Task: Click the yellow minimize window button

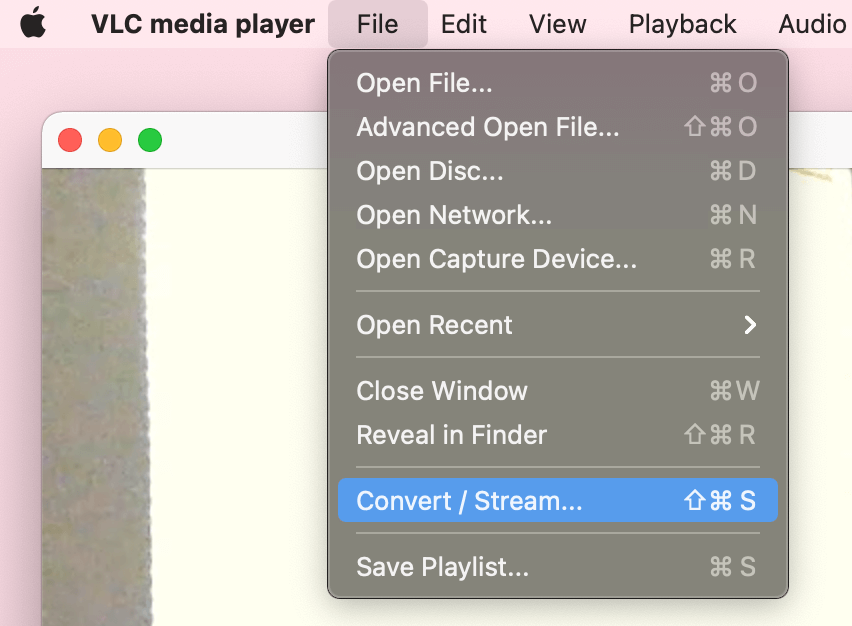Action: (x=110, y=140)
